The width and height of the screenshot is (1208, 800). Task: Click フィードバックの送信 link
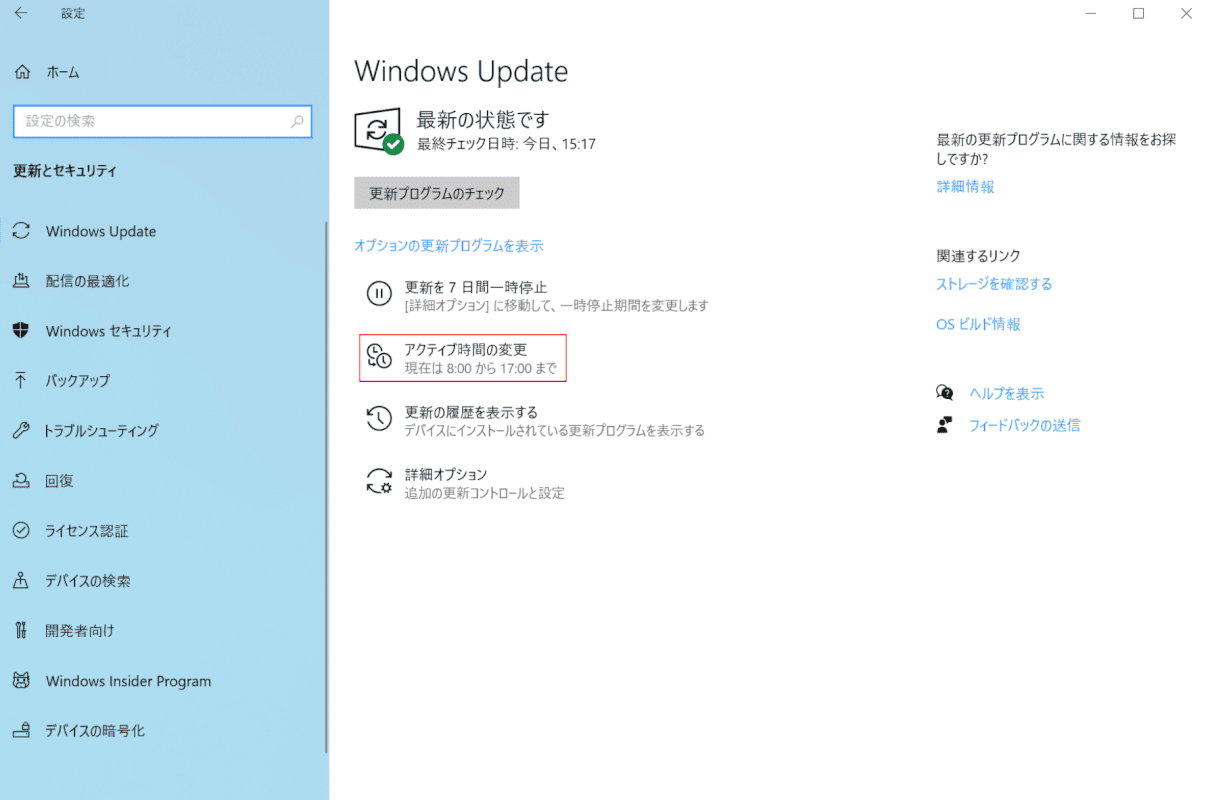pyautogui.click(x=1024, y=425)
